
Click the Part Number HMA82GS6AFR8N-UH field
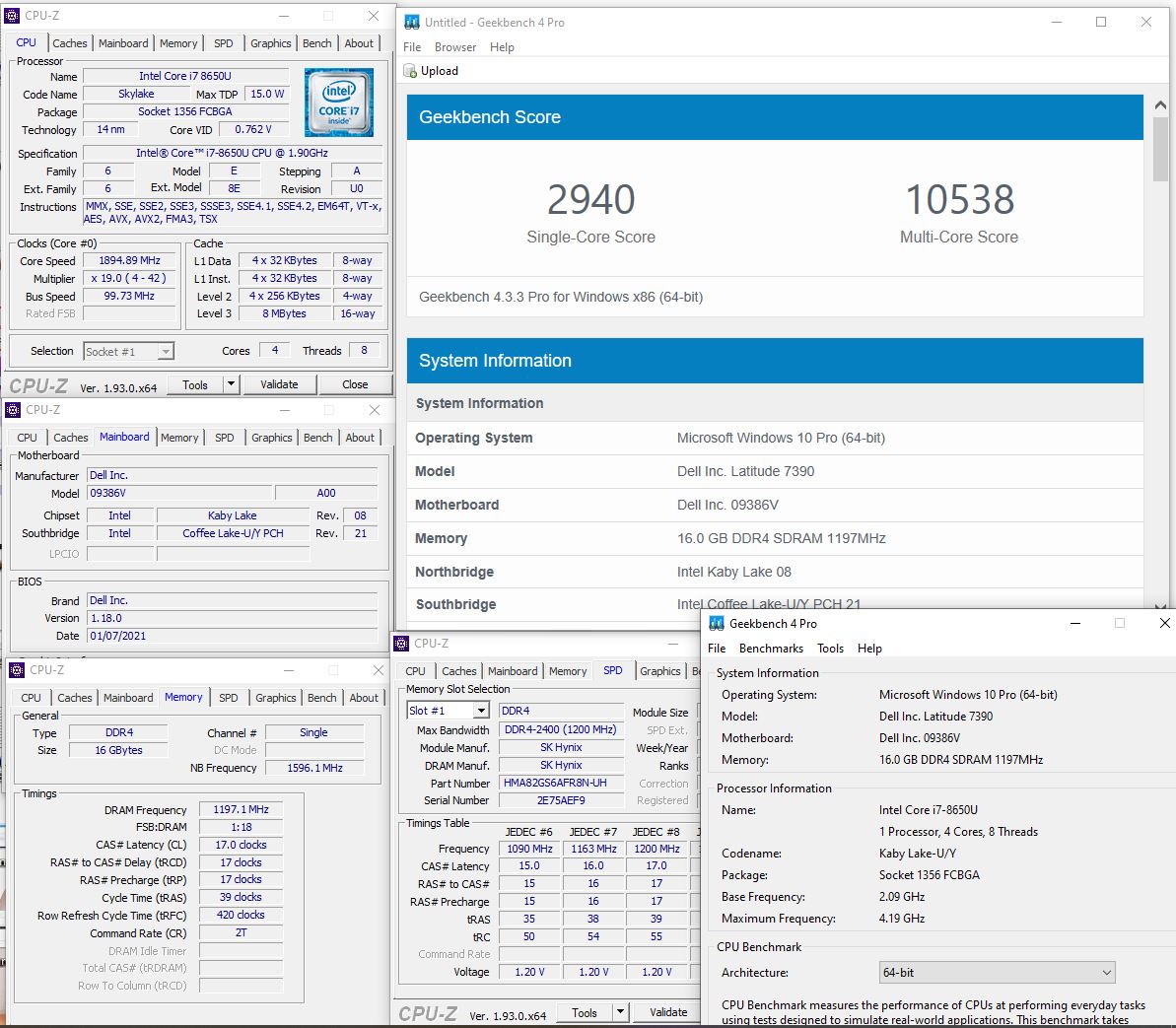coord(561,782)
